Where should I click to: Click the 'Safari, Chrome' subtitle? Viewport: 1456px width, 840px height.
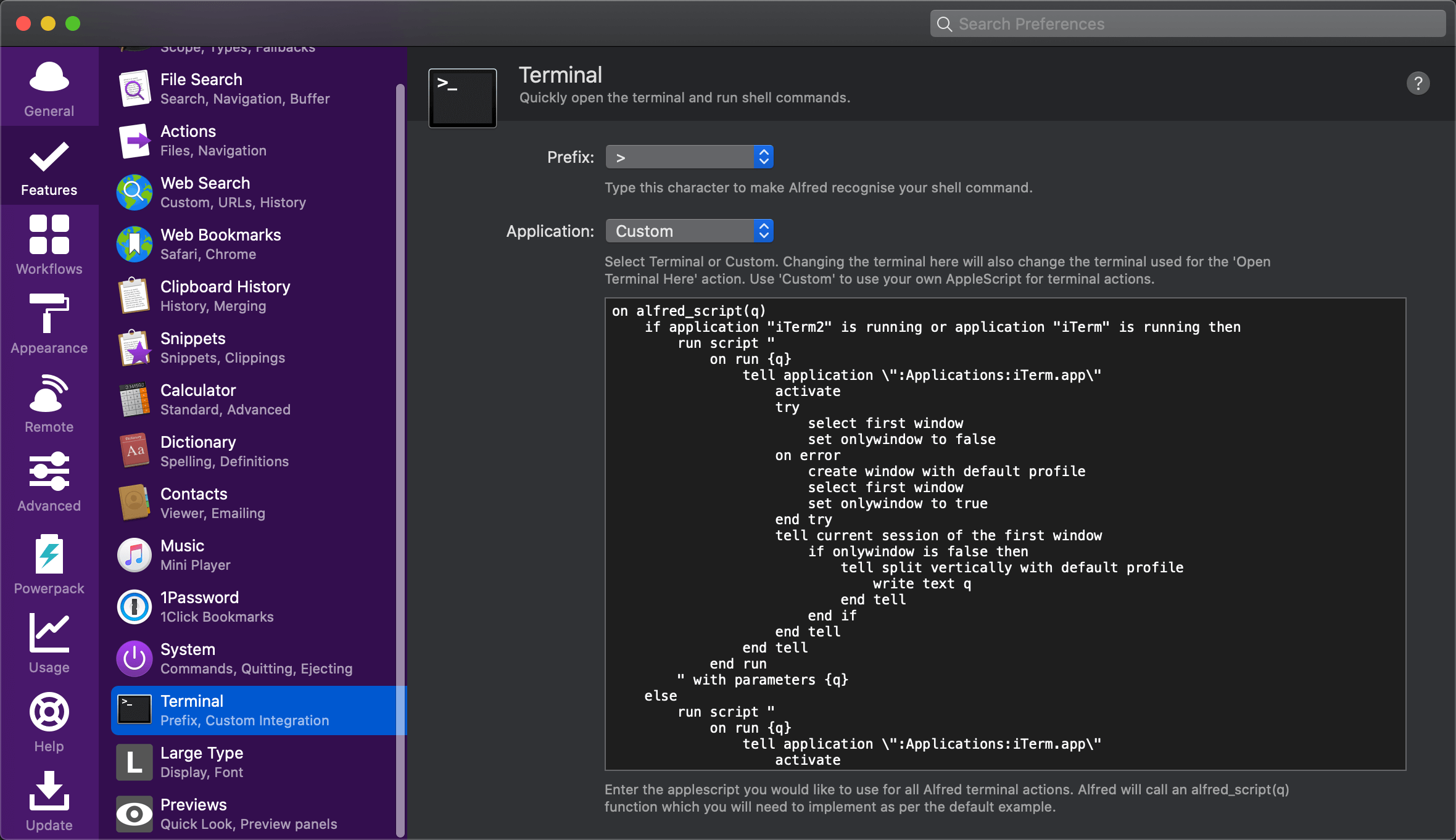(x=208, y=254)
